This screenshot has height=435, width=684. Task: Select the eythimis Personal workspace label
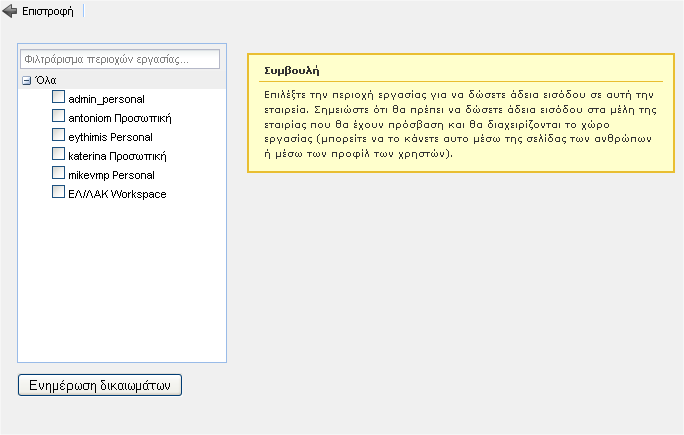(x=110, y=137)
